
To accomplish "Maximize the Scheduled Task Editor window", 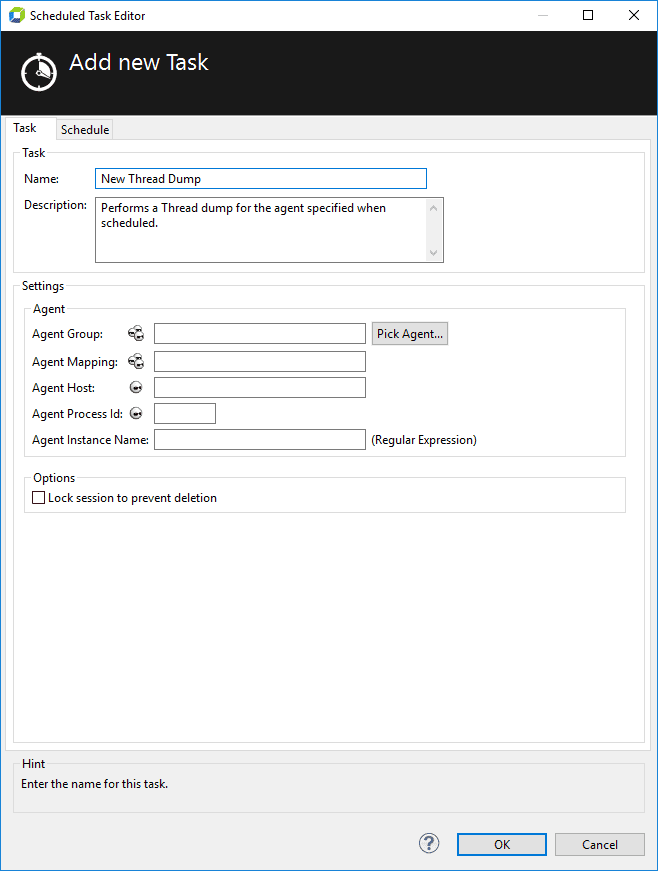I will click(x=588, y=15).
